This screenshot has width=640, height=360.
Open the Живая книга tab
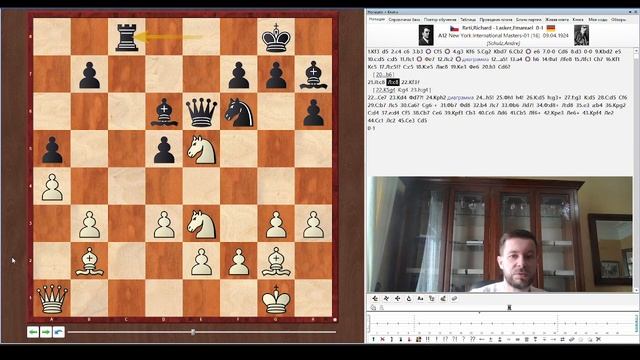click(x=557, y=19)
